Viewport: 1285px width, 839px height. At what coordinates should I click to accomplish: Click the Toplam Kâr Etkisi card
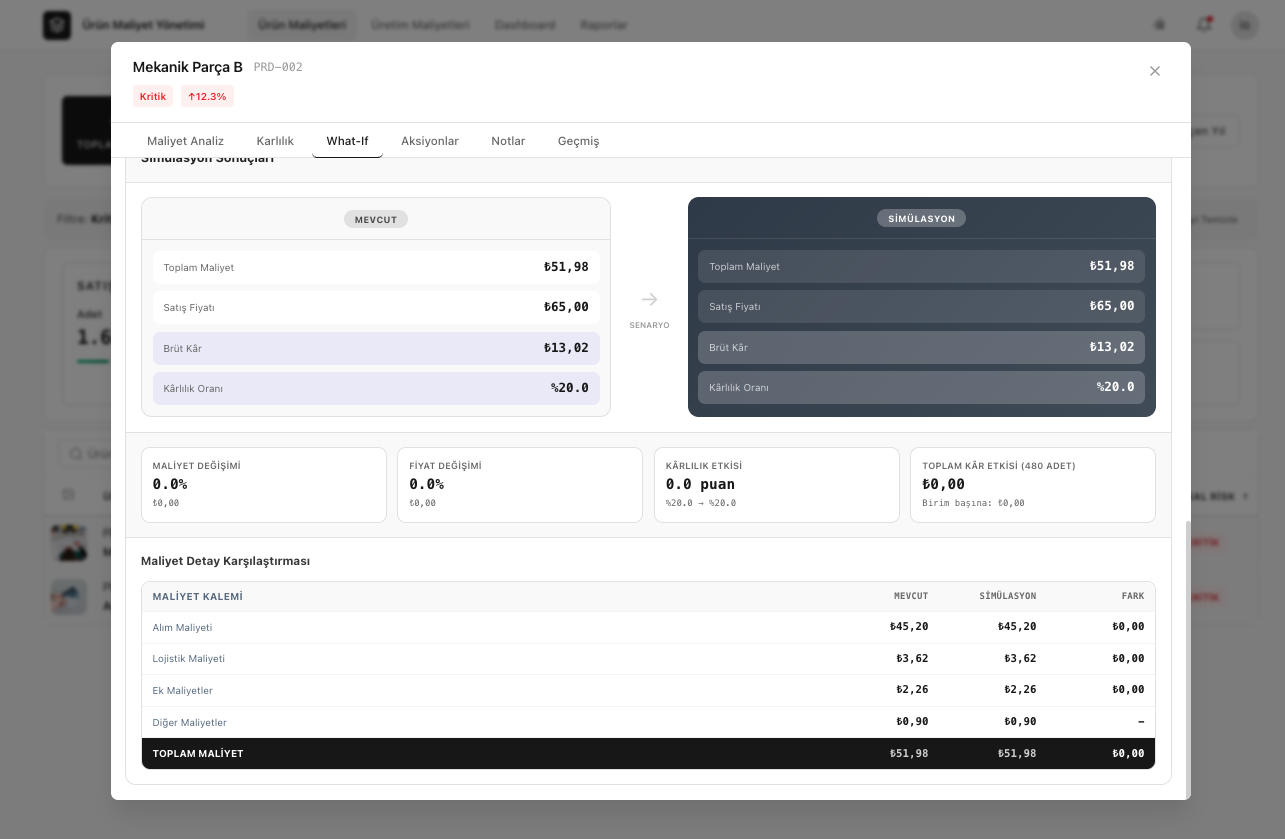pyautogui.click(x=1032, y=484)
